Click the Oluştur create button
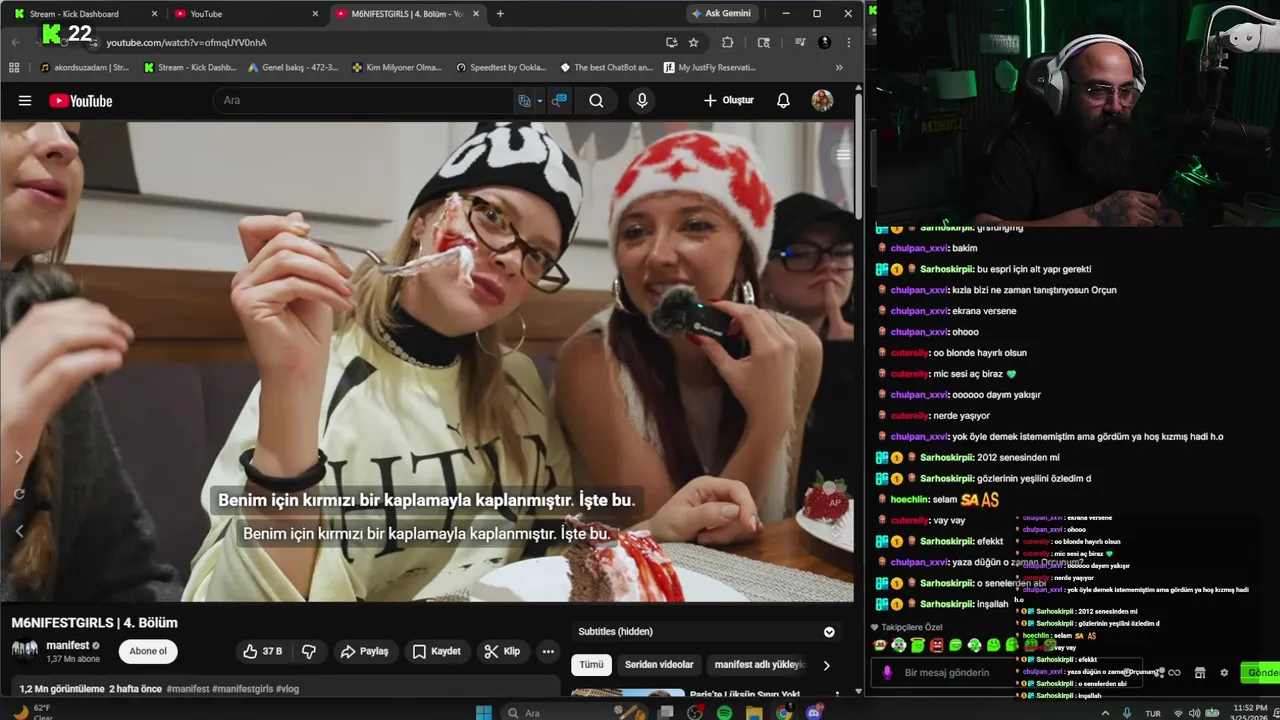1280x720 pixels. [x=729, y=100]
